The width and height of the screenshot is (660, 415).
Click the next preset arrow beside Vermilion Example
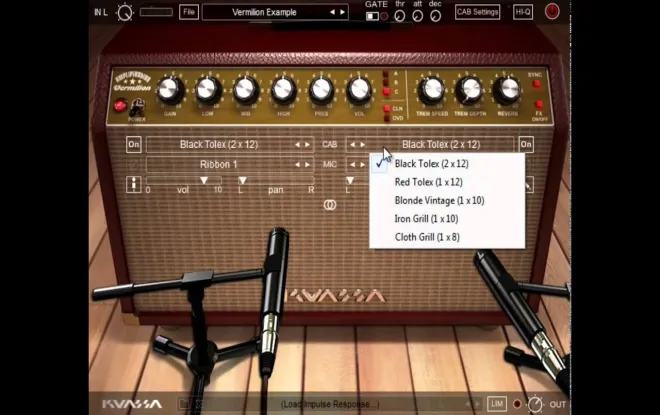[343, 12]
